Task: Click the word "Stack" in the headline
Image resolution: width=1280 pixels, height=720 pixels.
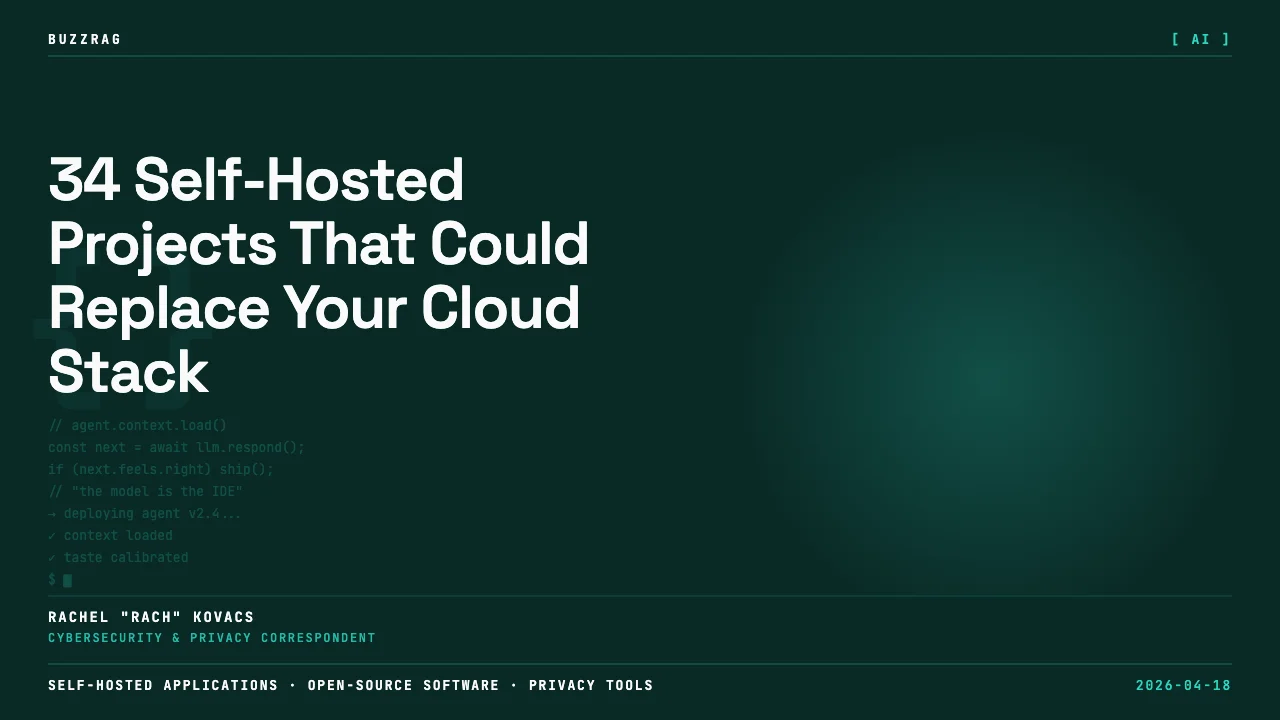Action: (x=128, y=372)
